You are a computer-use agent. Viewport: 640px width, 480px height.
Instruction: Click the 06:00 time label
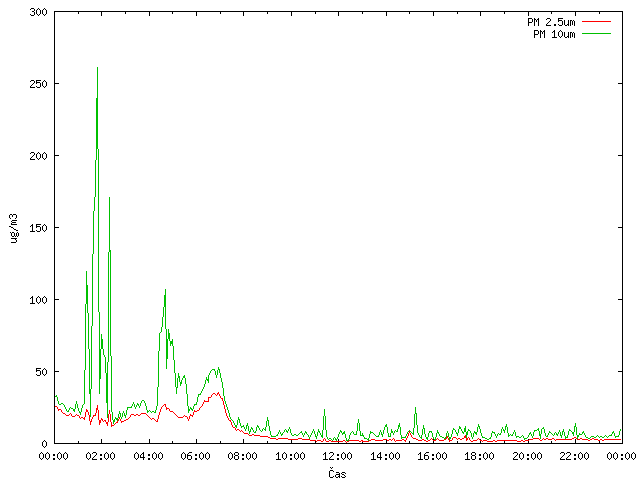[196, 456]
